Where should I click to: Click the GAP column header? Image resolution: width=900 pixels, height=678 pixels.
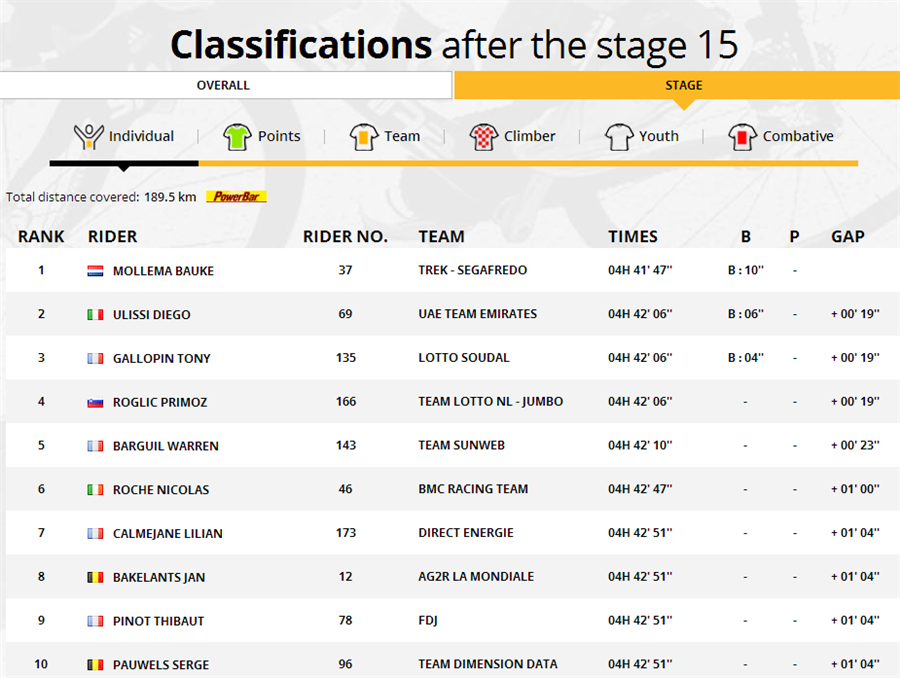point(848,237)
